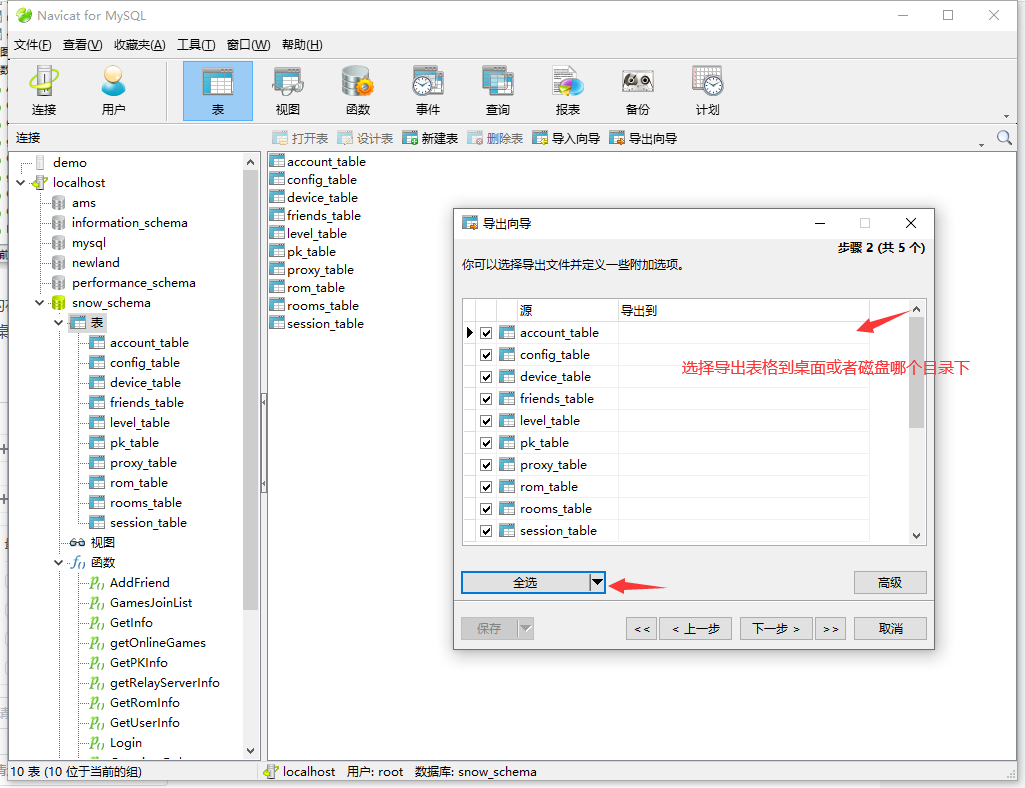Click down arrow of connection tree scrollbar
1025x788 pixels.
pyautogui.click(x=250, y=750)
